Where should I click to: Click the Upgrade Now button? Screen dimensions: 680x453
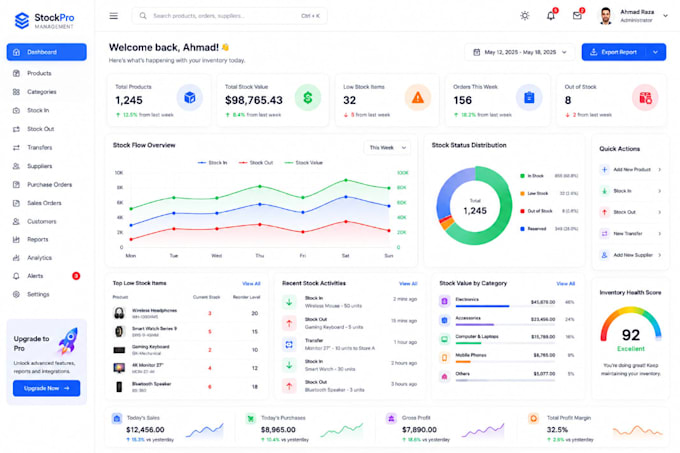(x=46, y=388)
